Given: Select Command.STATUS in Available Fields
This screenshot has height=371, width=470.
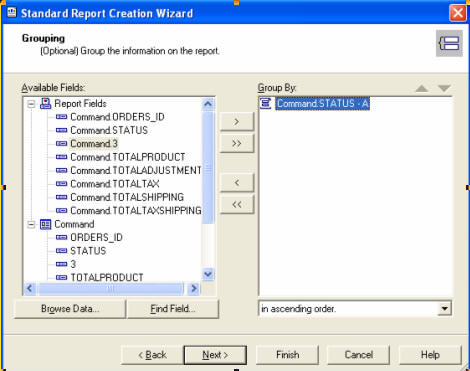Looking at the screenshot, I should click(x=109, y=130).
